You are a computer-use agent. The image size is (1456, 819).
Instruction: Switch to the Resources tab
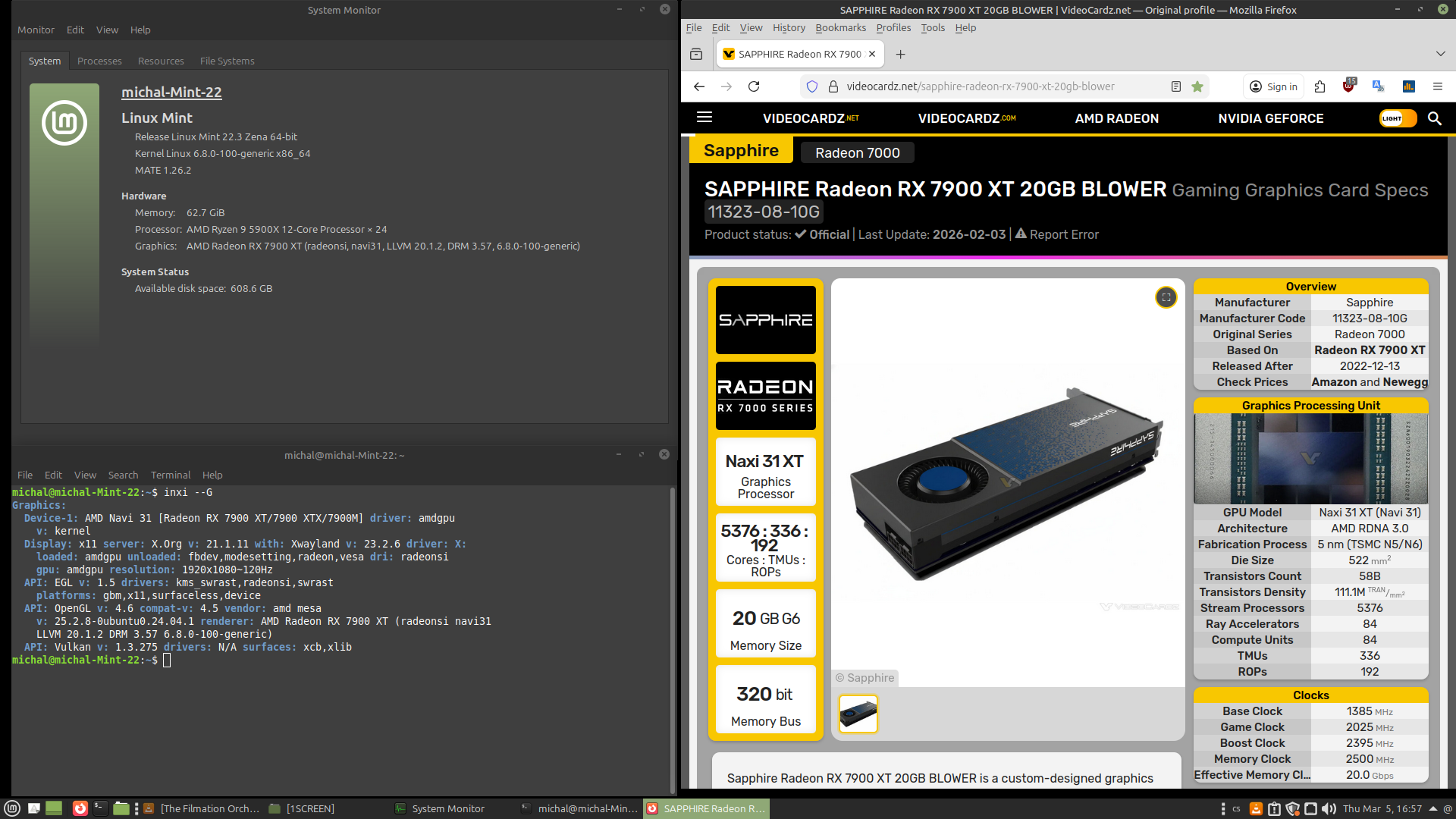click(x=161, y=61)
